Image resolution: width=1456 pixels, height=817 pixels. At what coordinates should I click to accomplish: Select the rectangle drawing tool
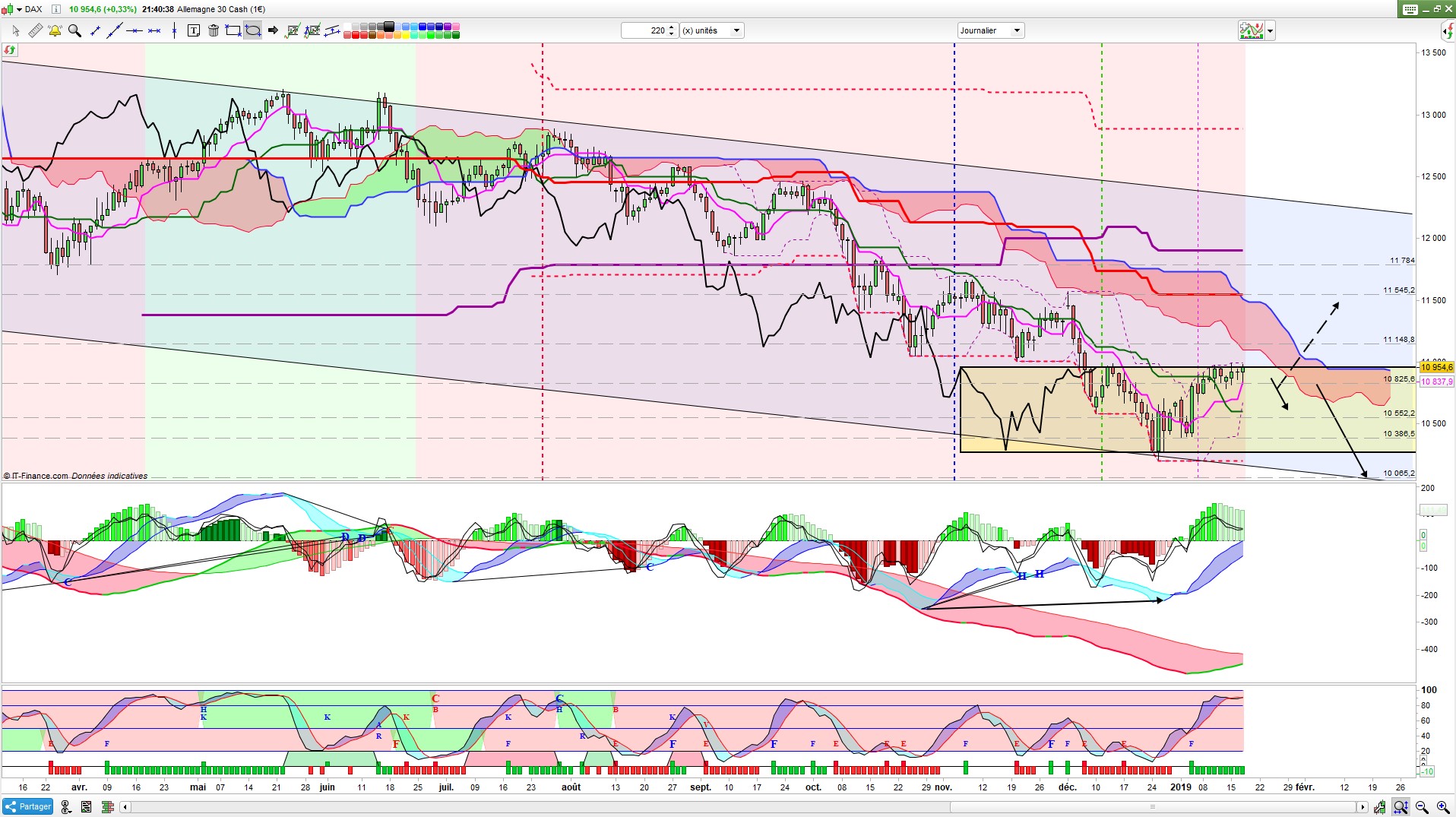point(233,30)
